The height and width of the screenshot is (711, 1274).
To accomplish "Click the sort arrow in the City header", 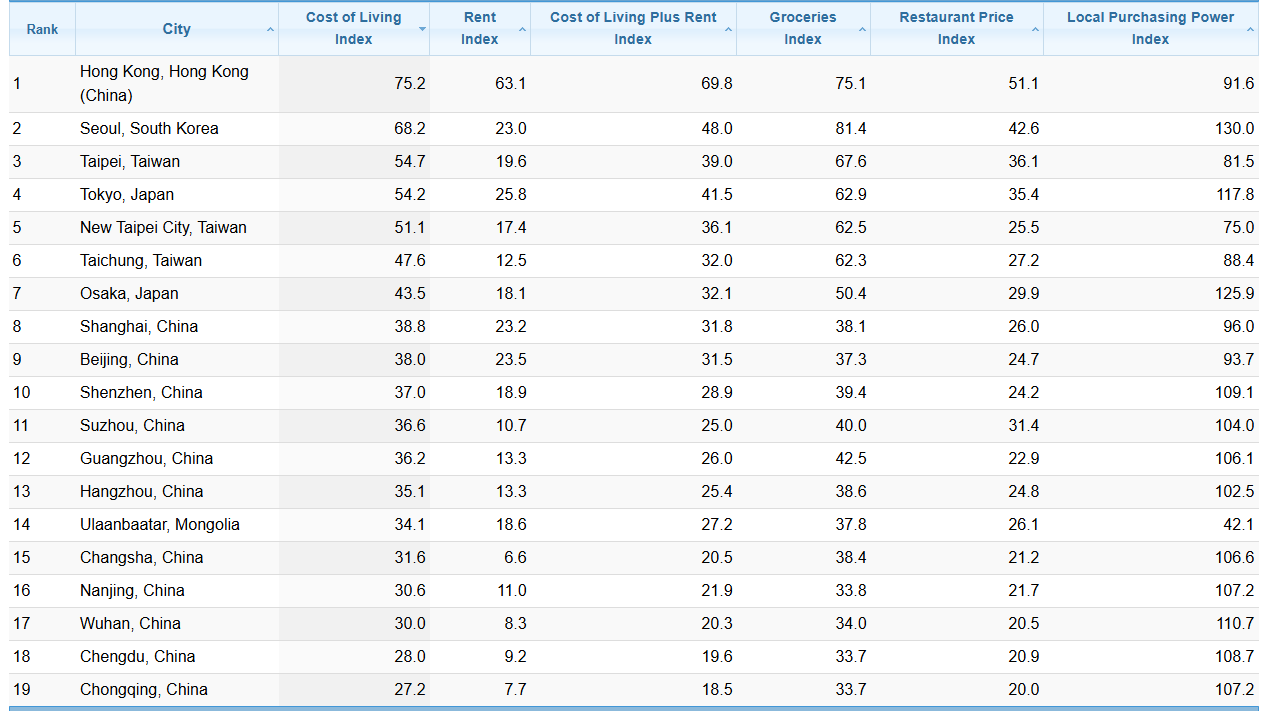I will tap(270, 30).
